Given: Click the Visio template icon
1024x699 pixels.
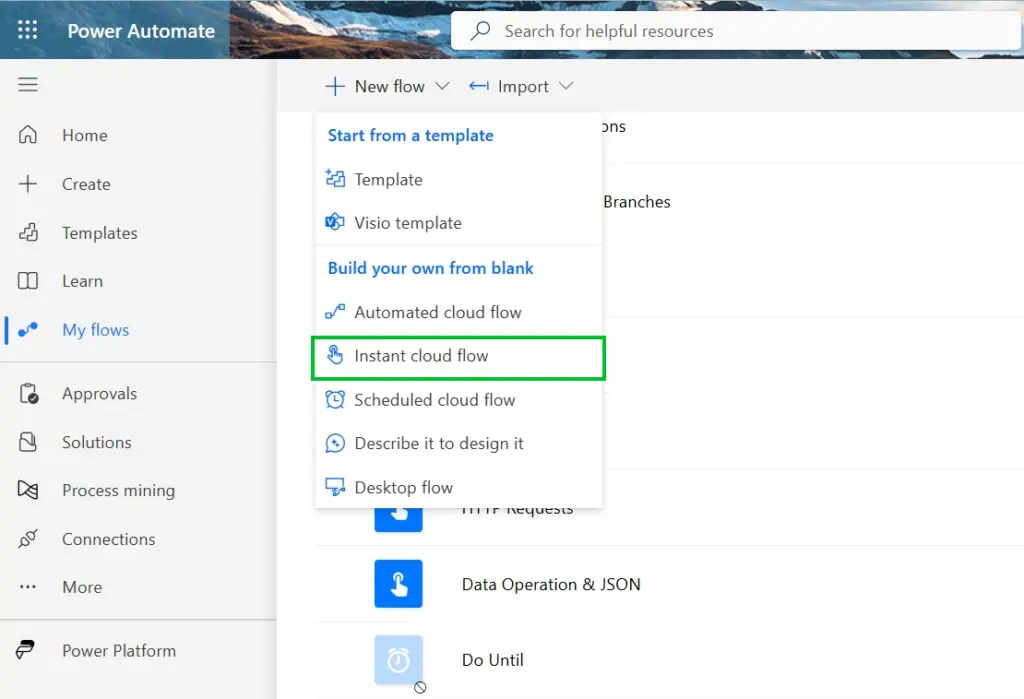Looking at the screenshot, I should [x=335, y=222].
